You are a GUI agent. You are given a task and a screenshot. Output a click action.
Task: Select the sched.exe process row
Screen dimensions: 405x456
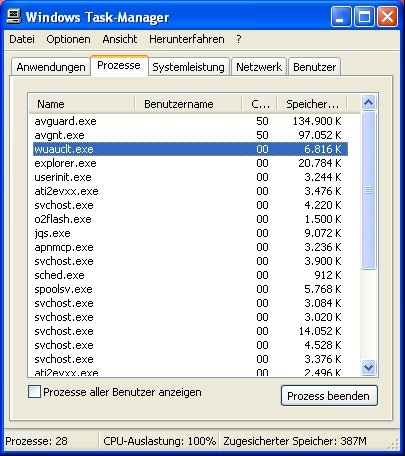190,275
